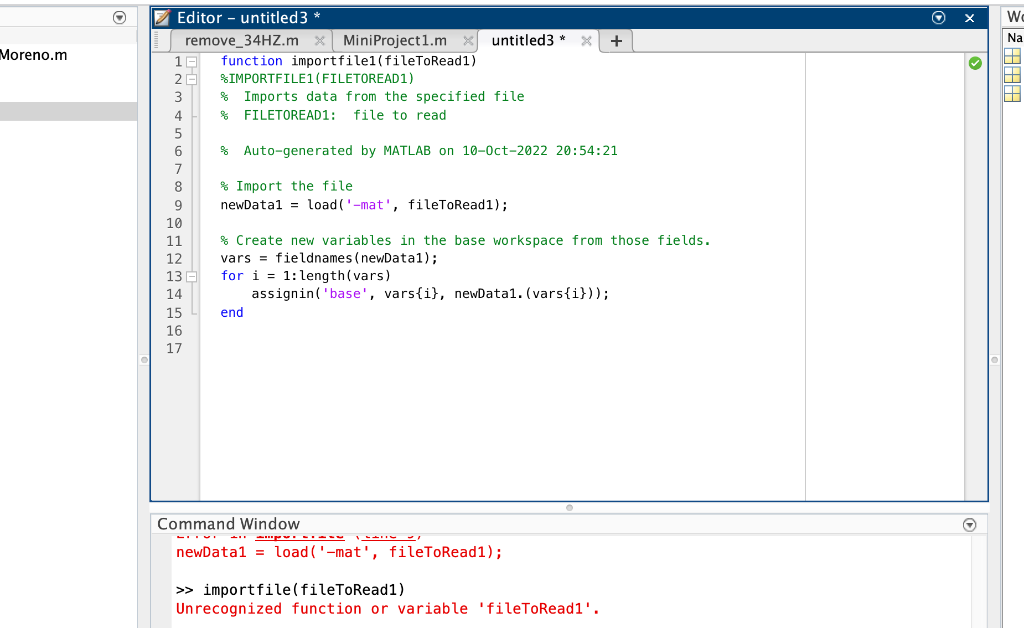This screenshot has height=628, width=1024.
Task: Click empty line 17 in the editor
Action: (x=502, y=349)
